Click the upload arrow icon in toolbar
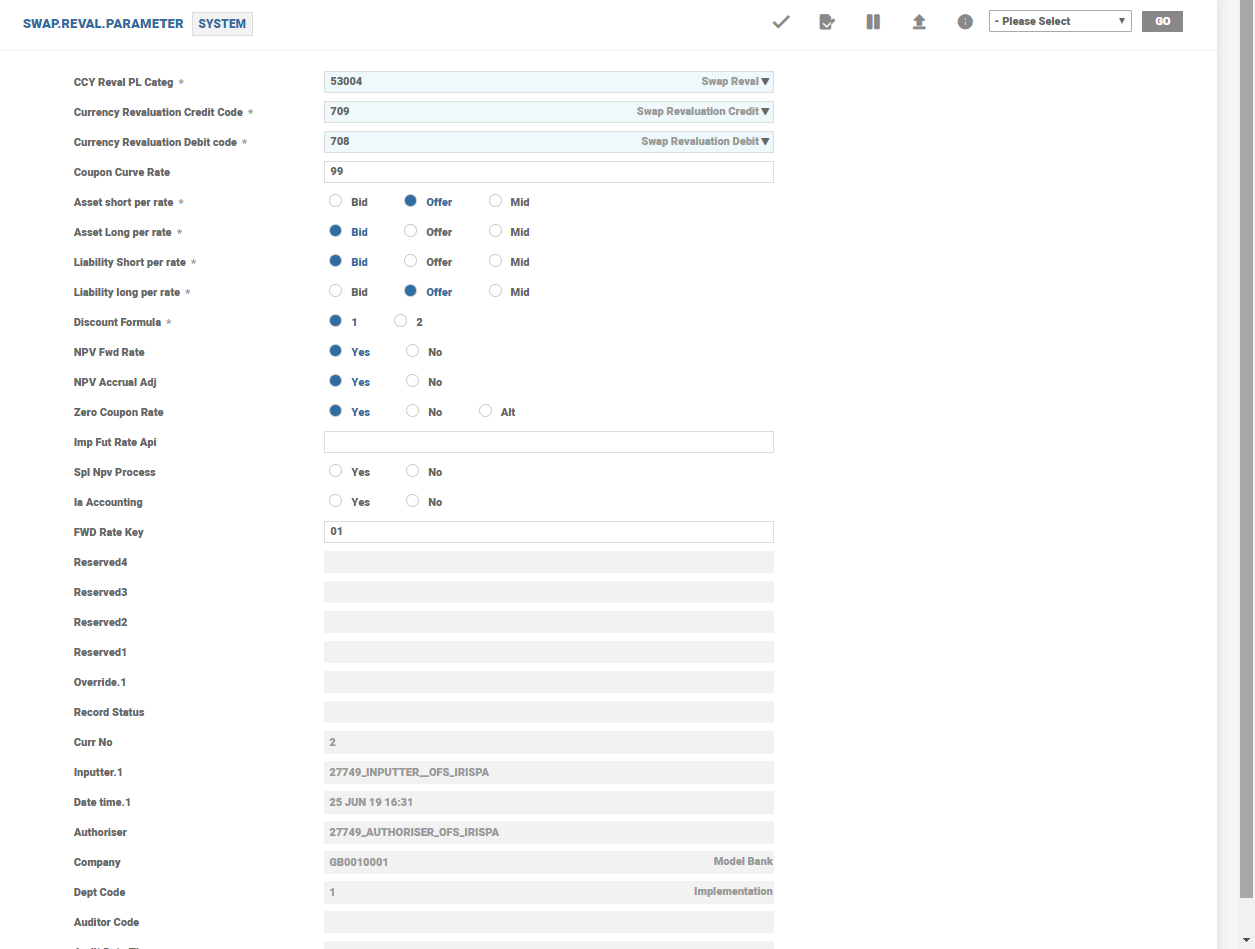The image size is (1255, 949). (919, 22)
